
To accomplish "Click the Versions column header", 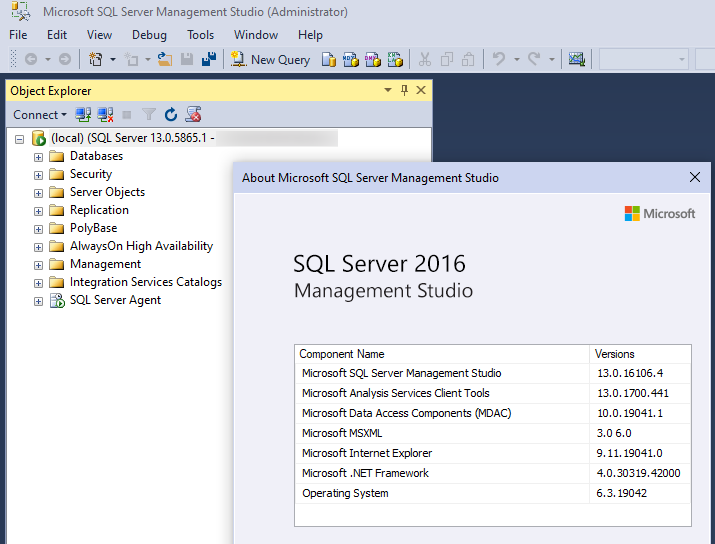I will [x=640, y=354].
